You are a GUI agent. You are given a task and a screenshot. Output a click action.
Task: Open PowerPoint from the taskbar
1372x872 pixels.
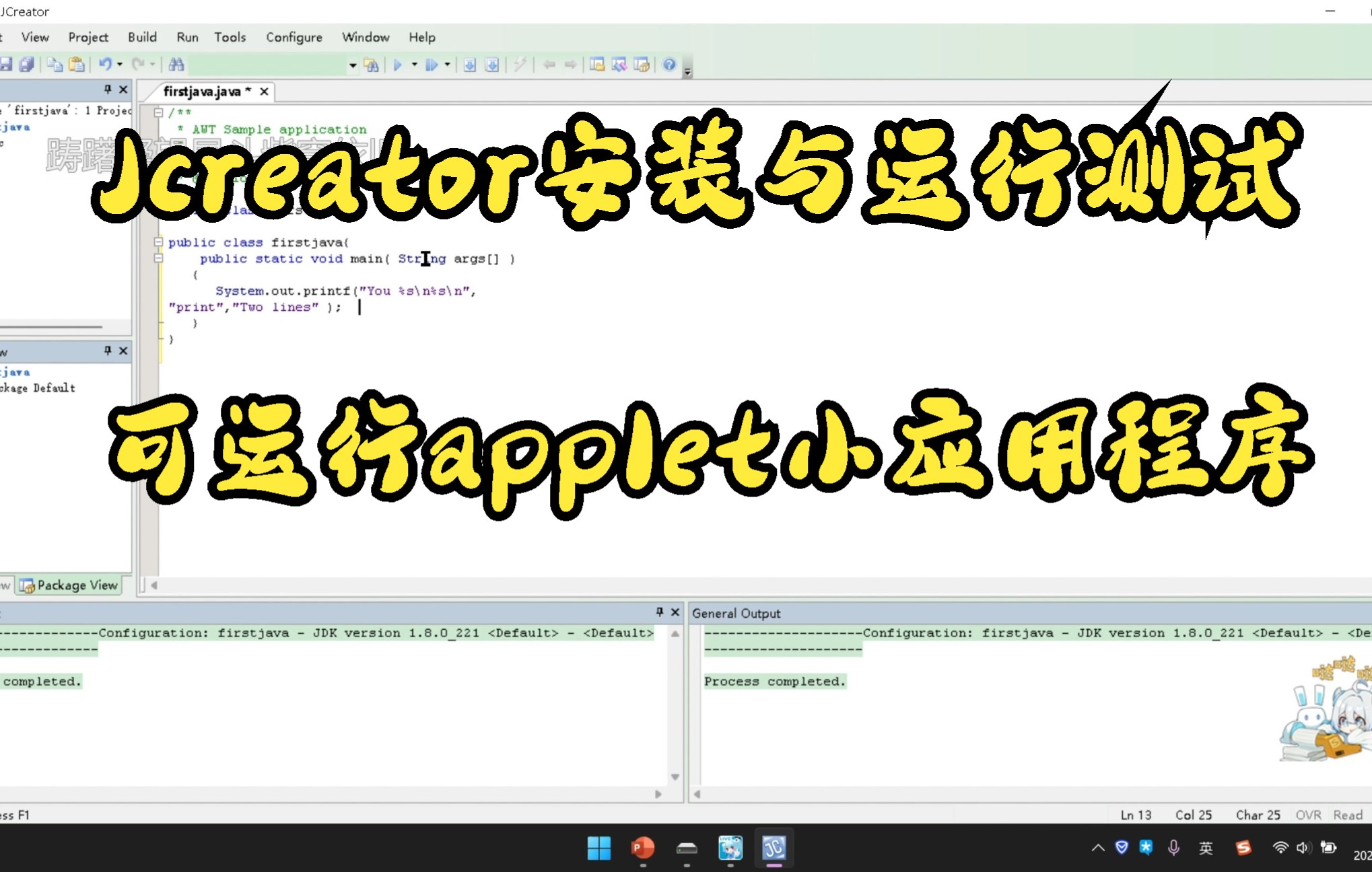pos(642,848)
